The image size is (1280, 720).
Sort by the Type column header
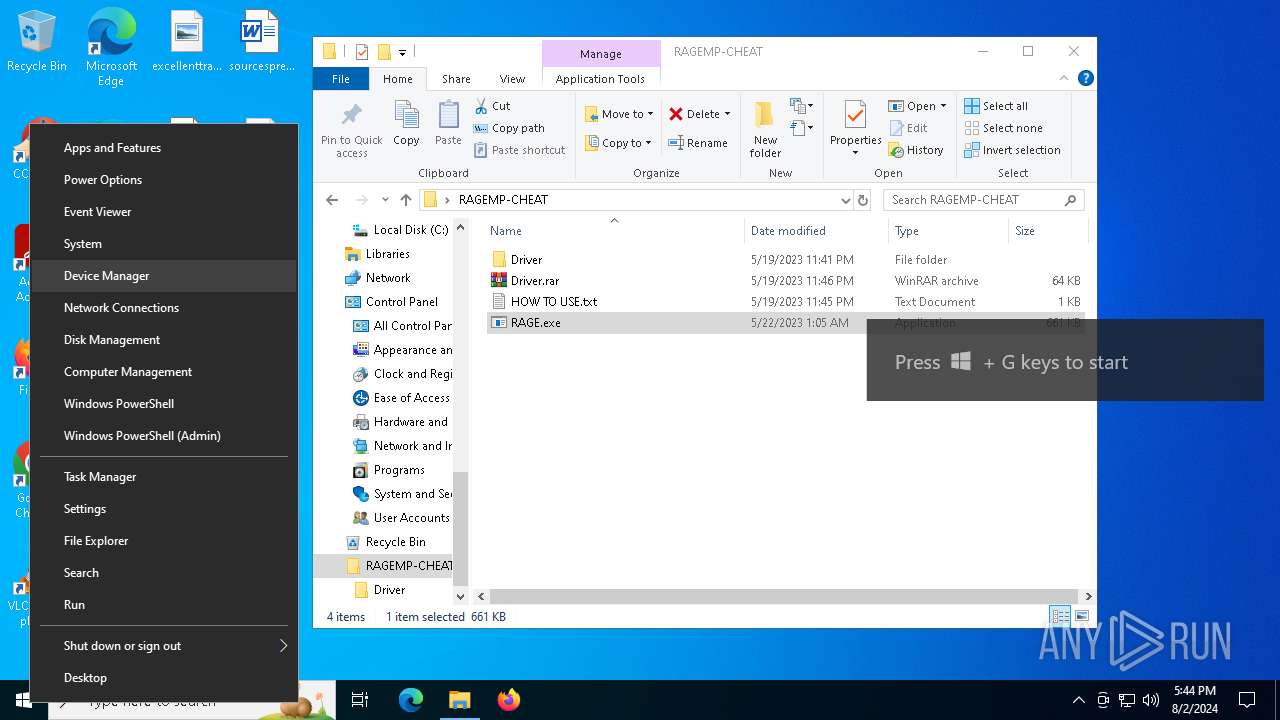point(948,230)
